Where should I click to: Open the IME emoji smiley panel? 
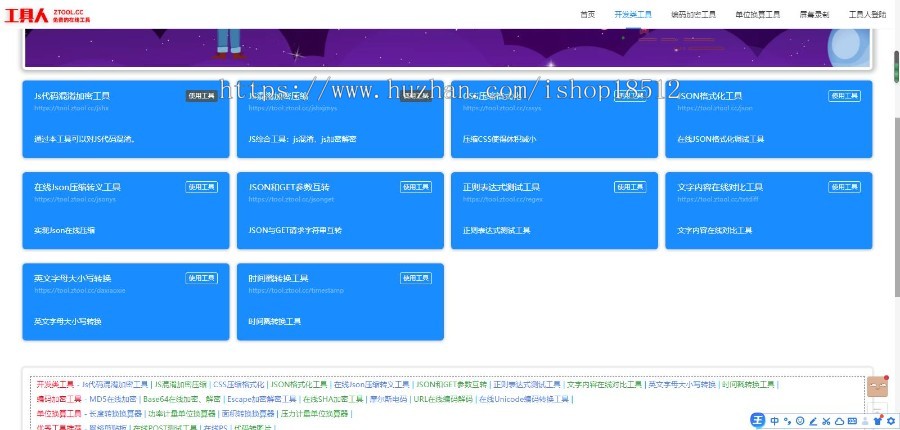(800, 421)
